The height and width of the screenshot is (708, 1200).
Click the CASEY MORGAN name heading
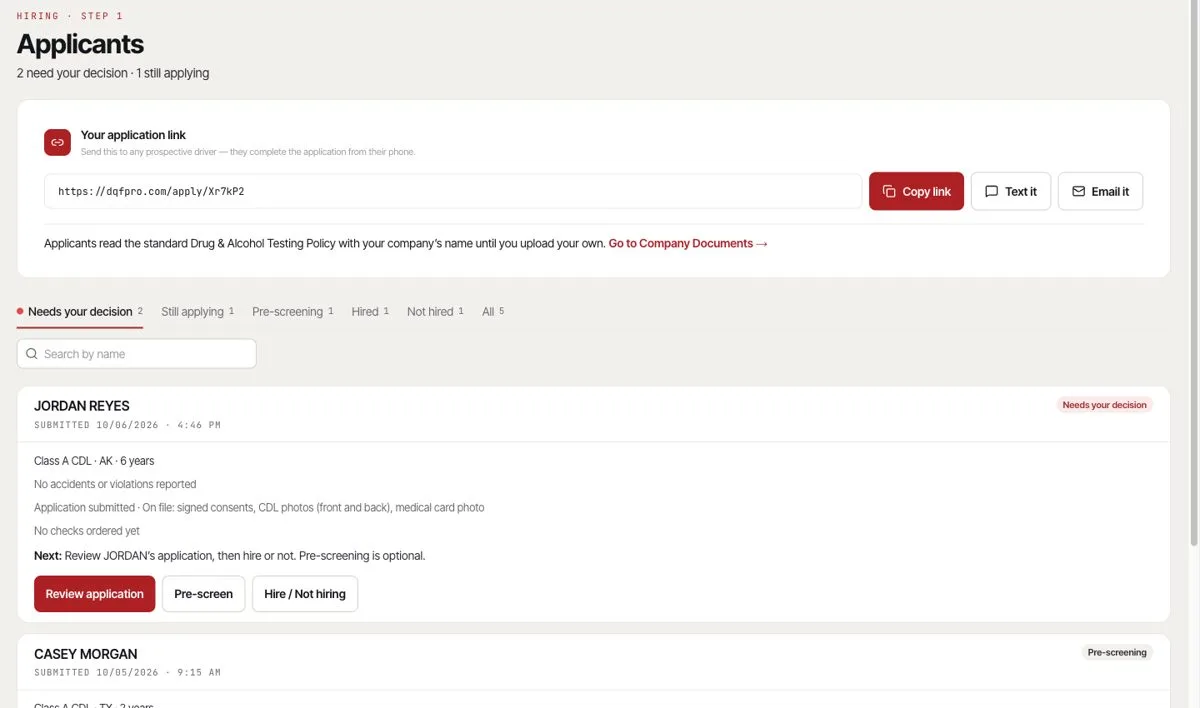pos(86,654)
